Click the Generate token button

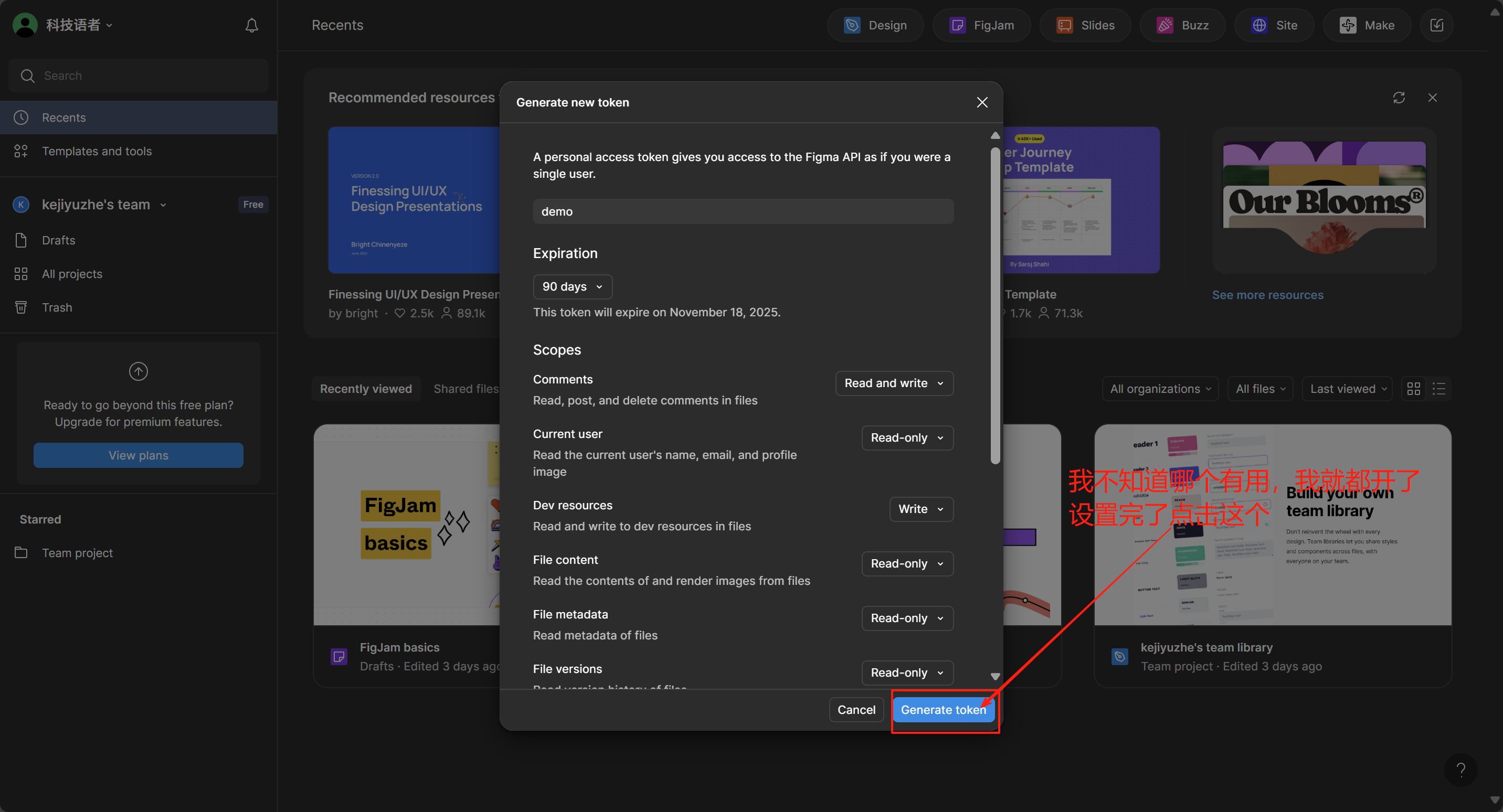(944, 709)
